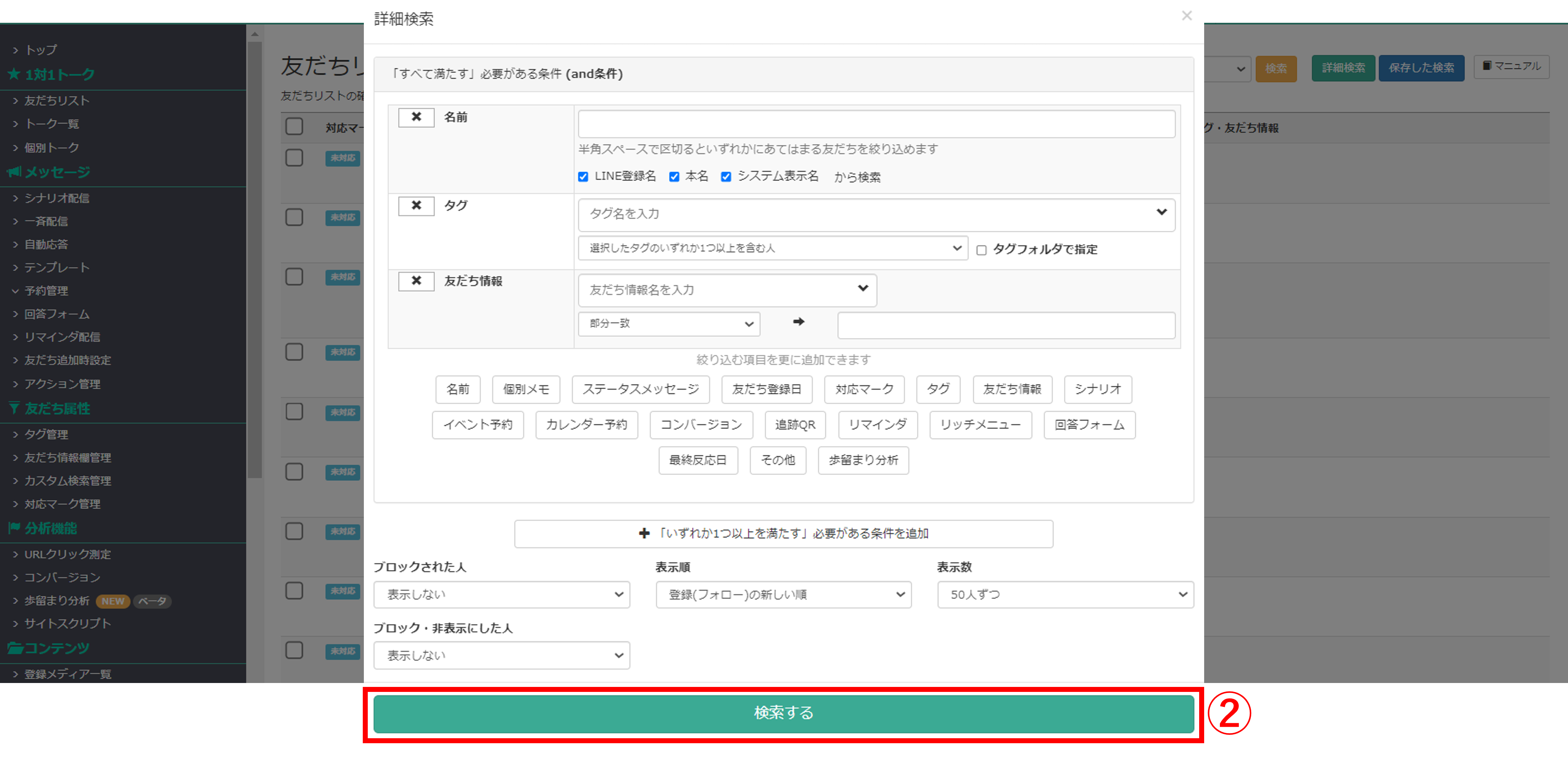Viewport: 1568px width, 771px height.
Task: Open the 部分一致 match type dropdown
Action: pyautogui.click(x=668, y=324)
